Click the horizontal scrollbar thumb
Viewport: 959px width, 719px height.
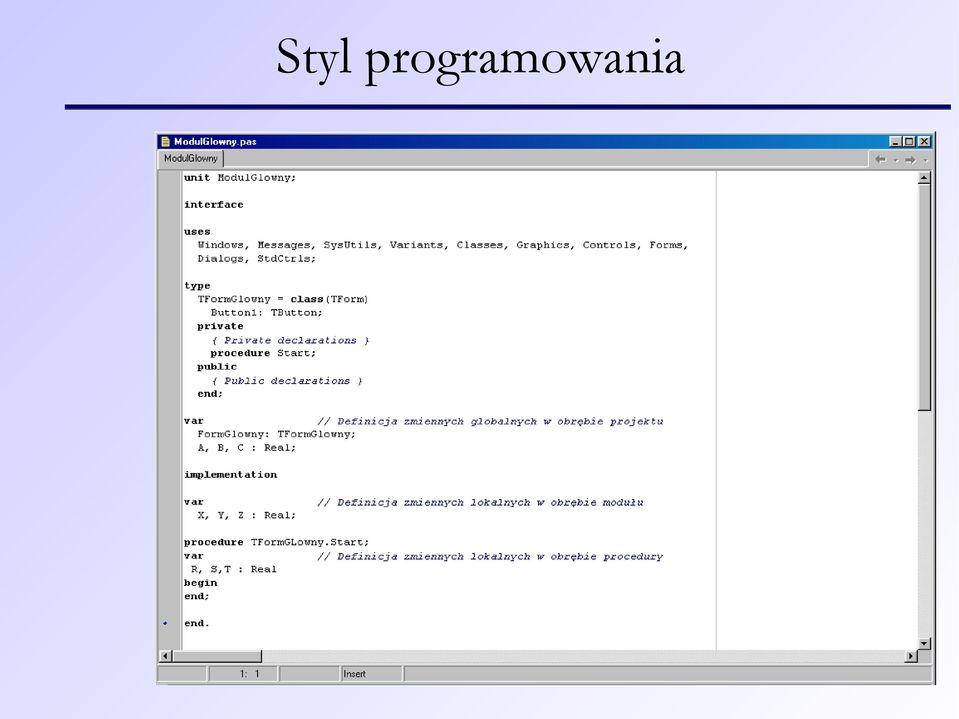click(217, 656)
